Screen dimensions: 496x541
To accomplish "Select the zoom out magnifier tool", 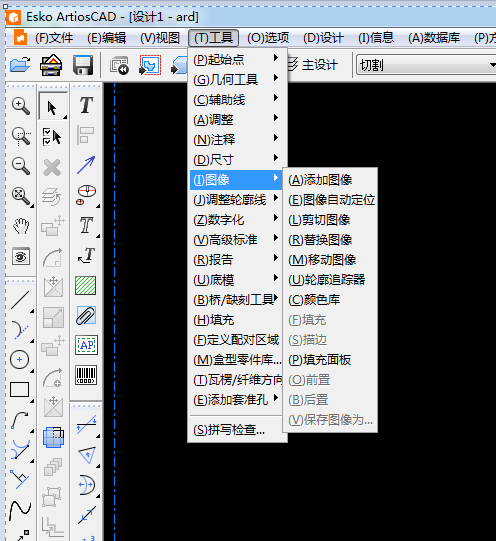I will 21,166.
